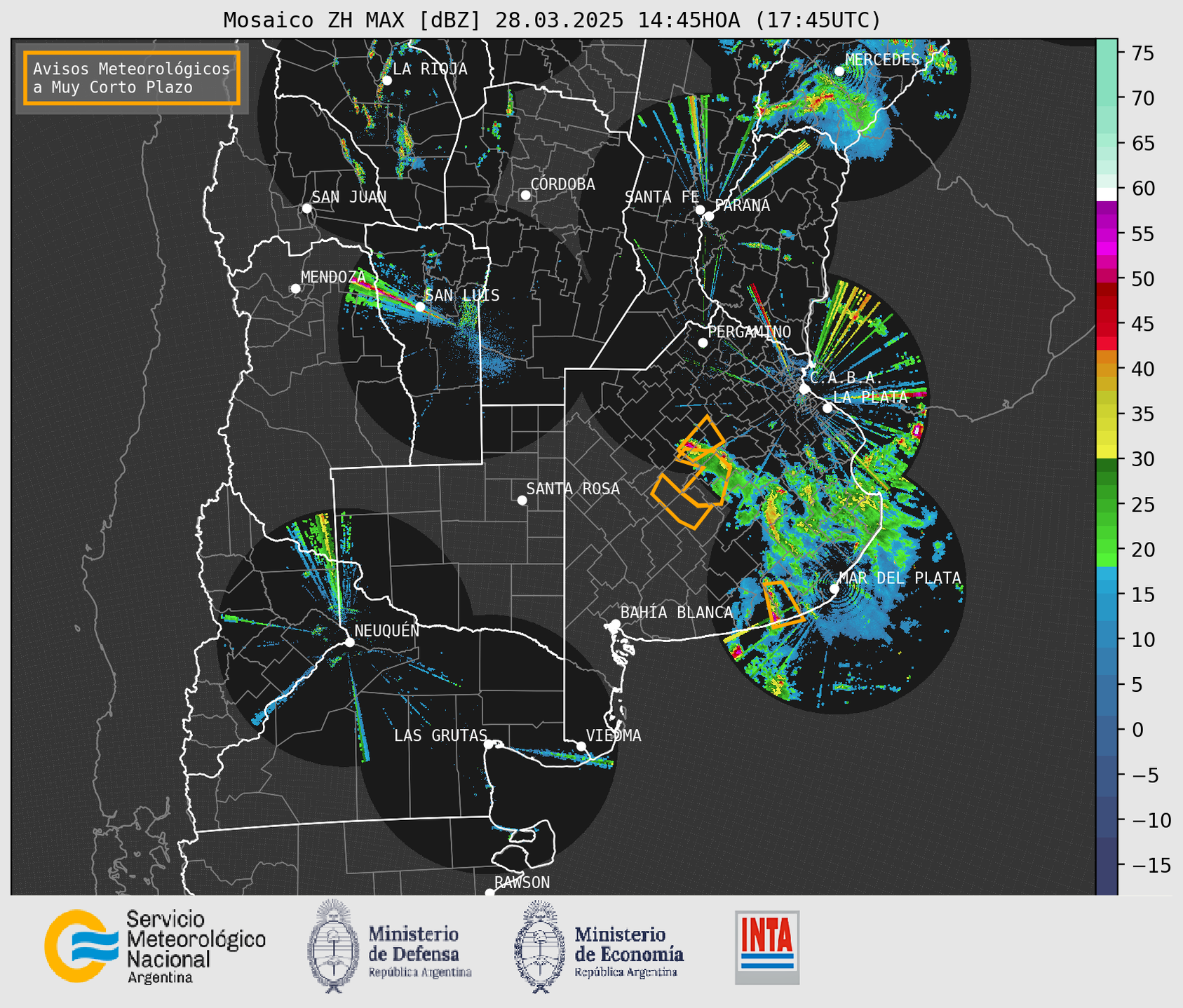This screenshot has width=1183, height=1008.
Task: Click the Ministerio de Defensa wordmark text
Action: (419, 951)
